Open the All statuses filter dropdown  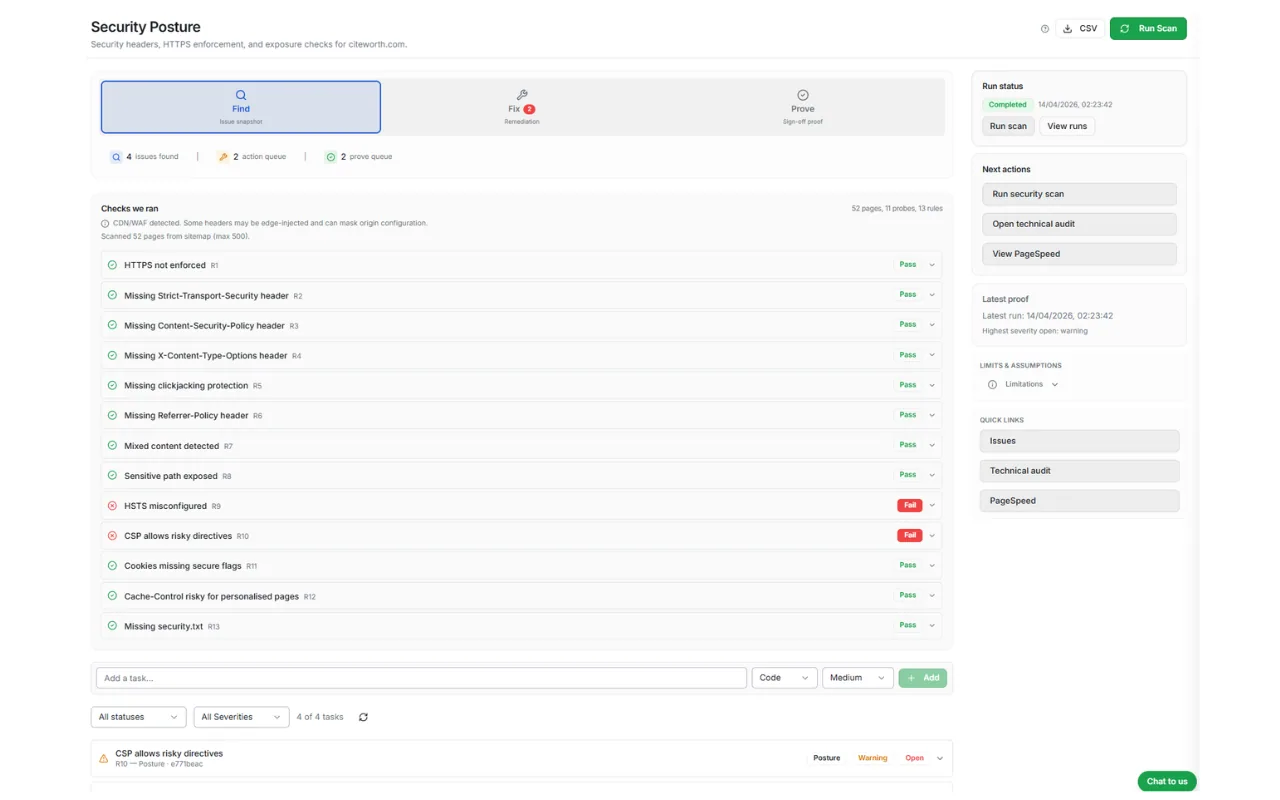[x=138, y=717]
